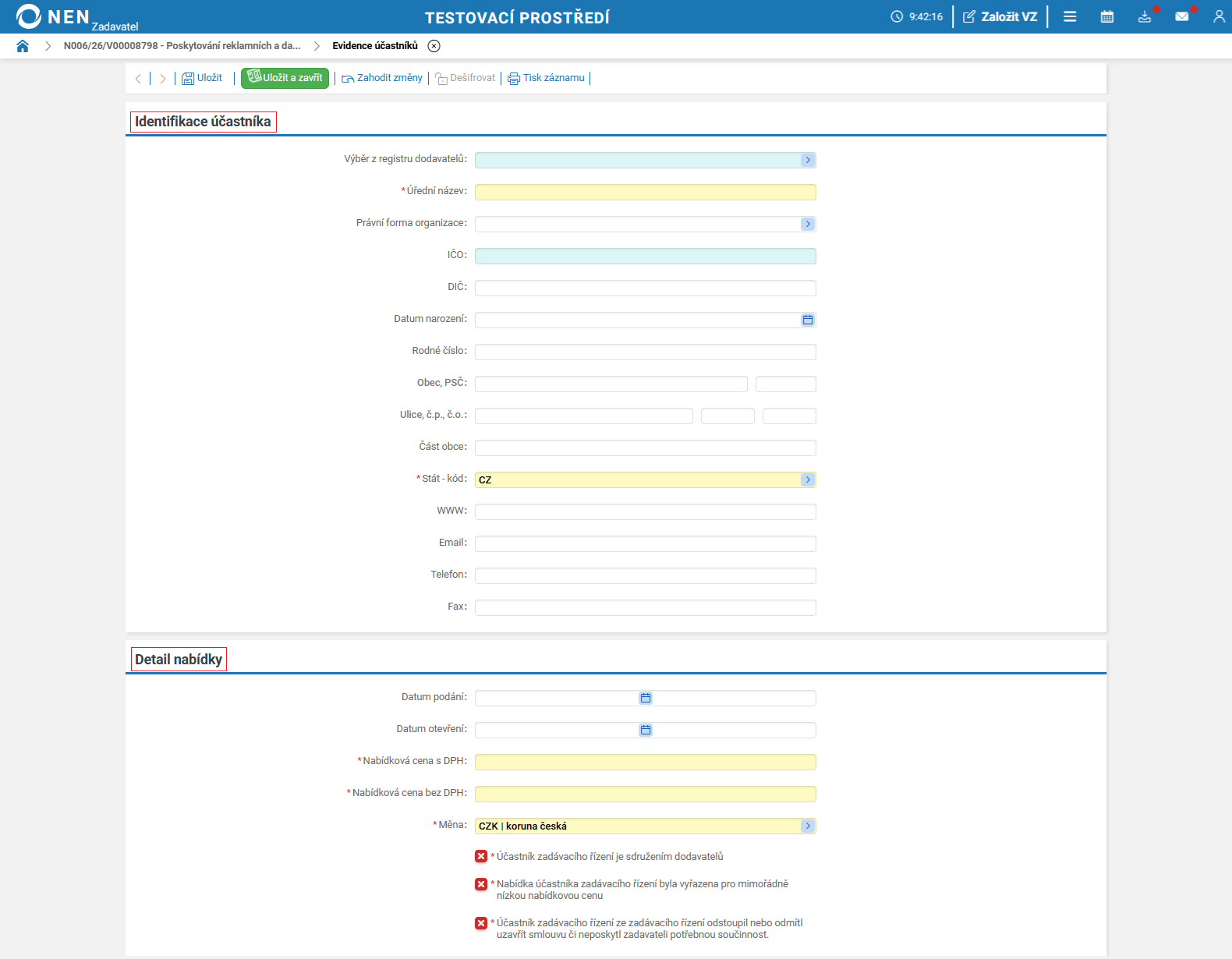This screenshot has height=959, width=1232.
Task: Focus the Fax input field
Action: pos(646,607)
